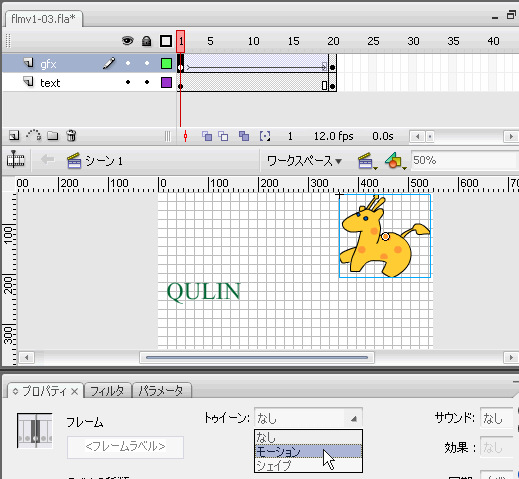The width and height of the screenshot is (519, 479).
Task: Click the outline square icon in the timeline header
Action: (x=166, y=41)
